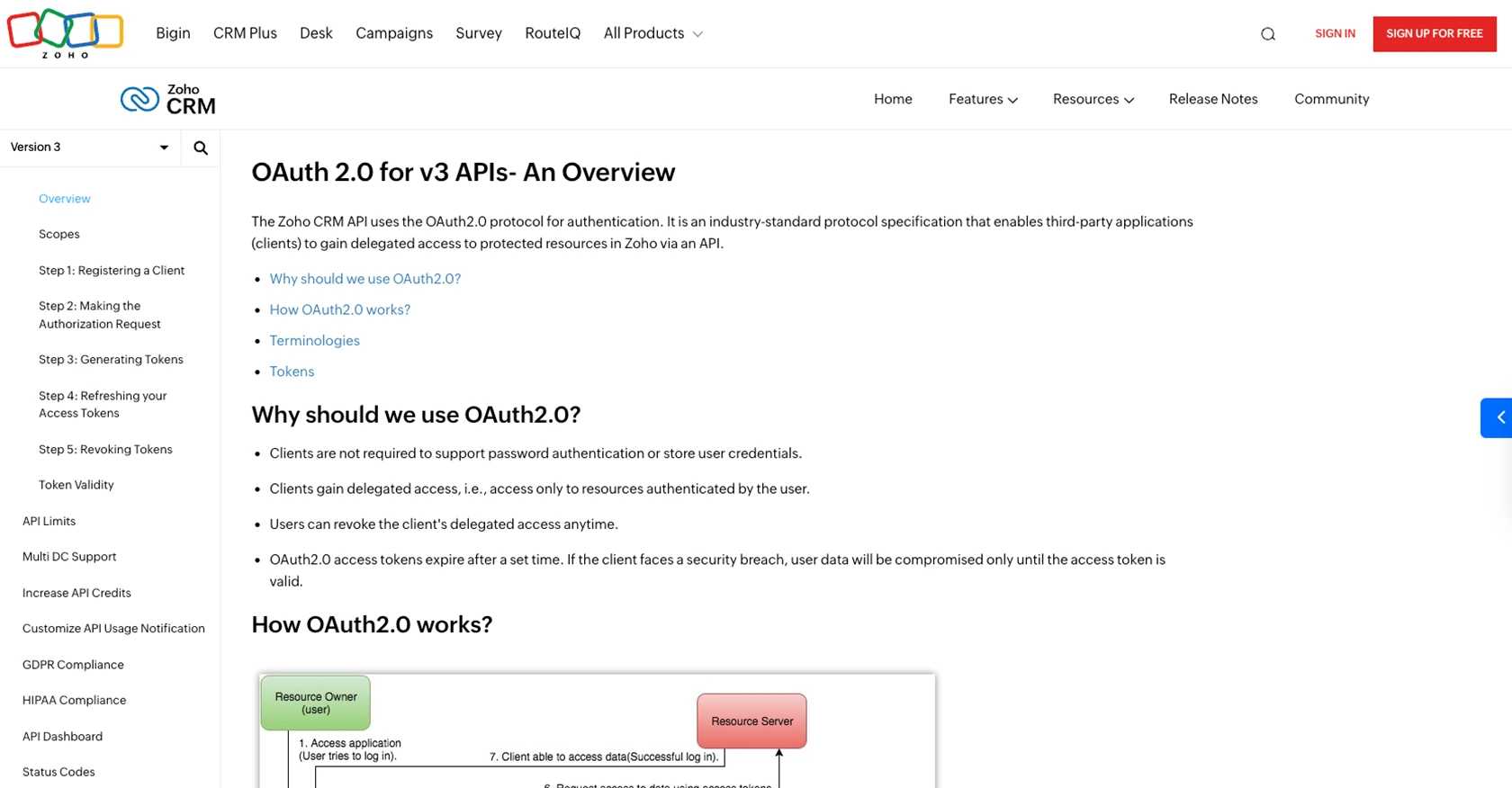Go to Bigin product page
This screenshot has height=788, width=1512.
173,33
